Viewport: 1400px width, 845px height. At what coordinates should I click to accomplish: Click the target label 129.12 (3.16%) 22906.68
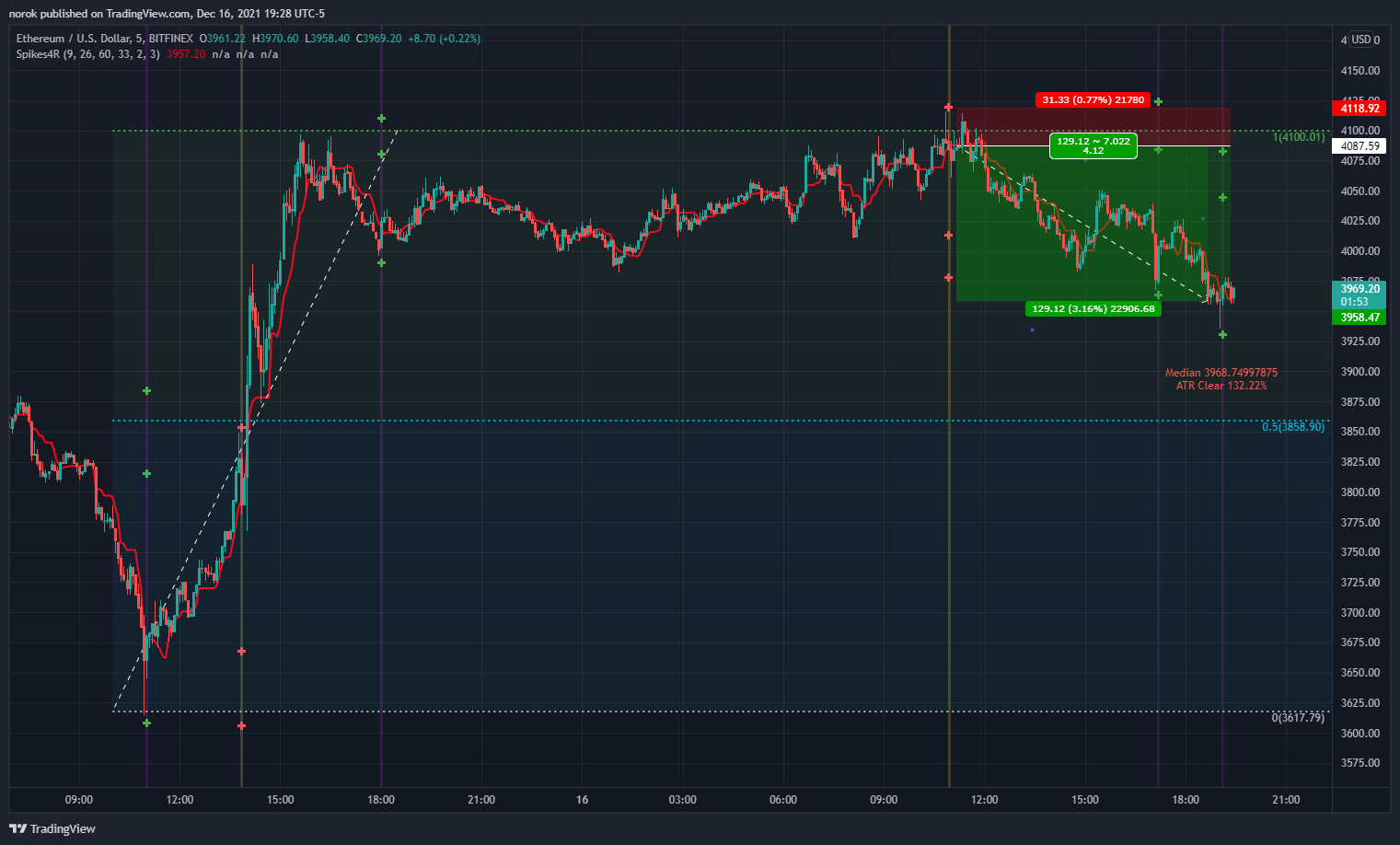tap(1093, 308)
